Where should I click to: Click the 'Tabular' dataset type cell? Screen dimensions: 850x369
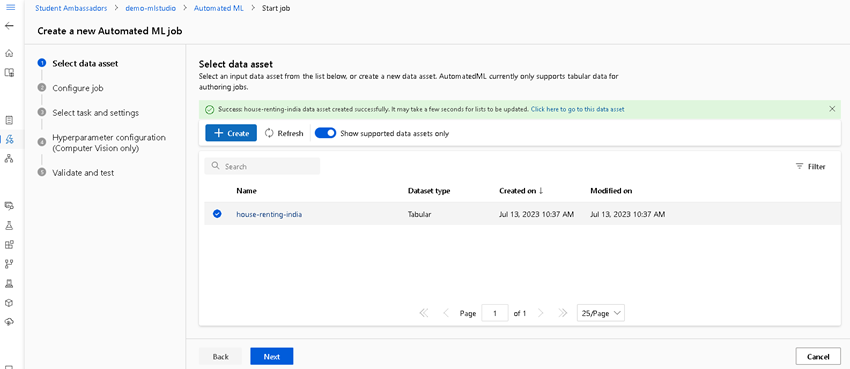(x=419, y=214)
